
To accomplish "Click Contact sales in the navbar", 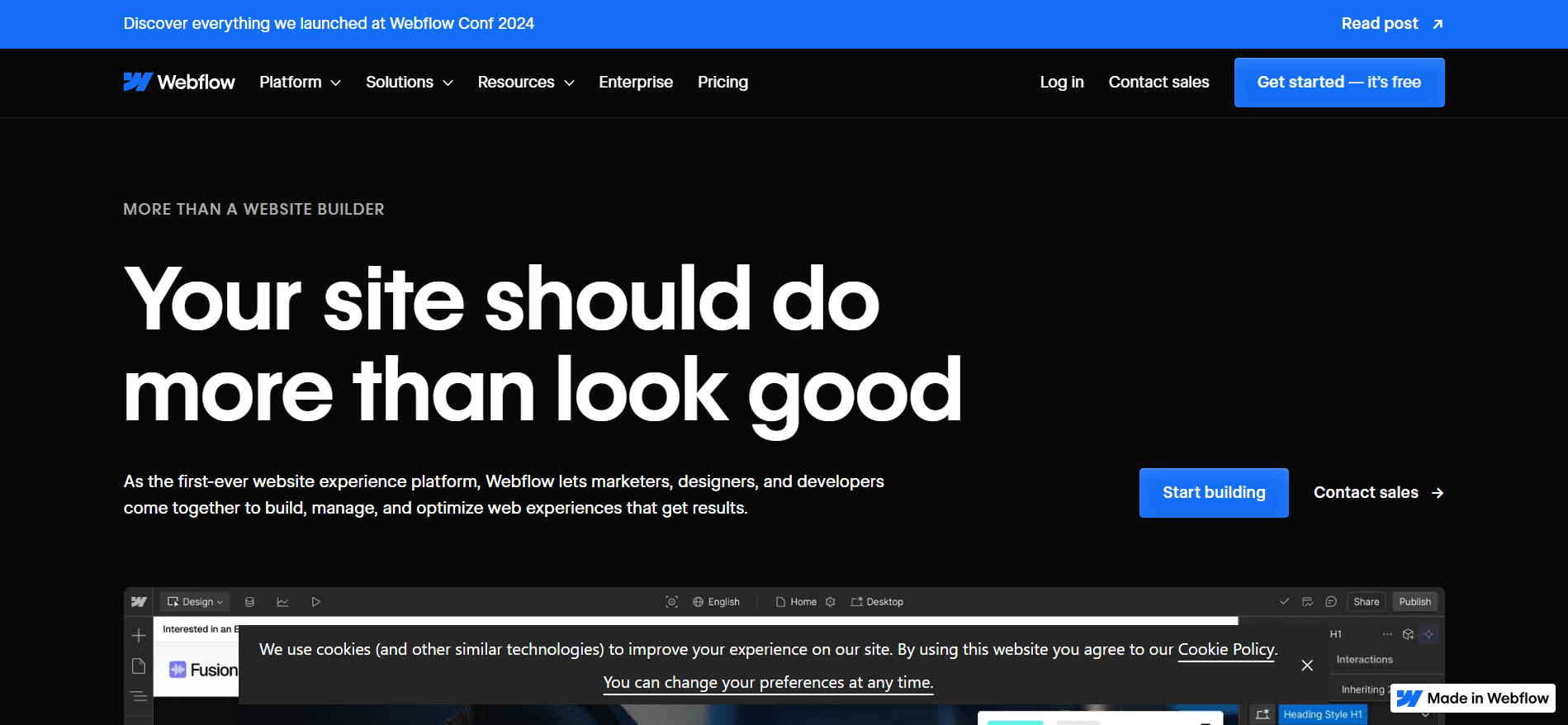I will [1158, 82].
